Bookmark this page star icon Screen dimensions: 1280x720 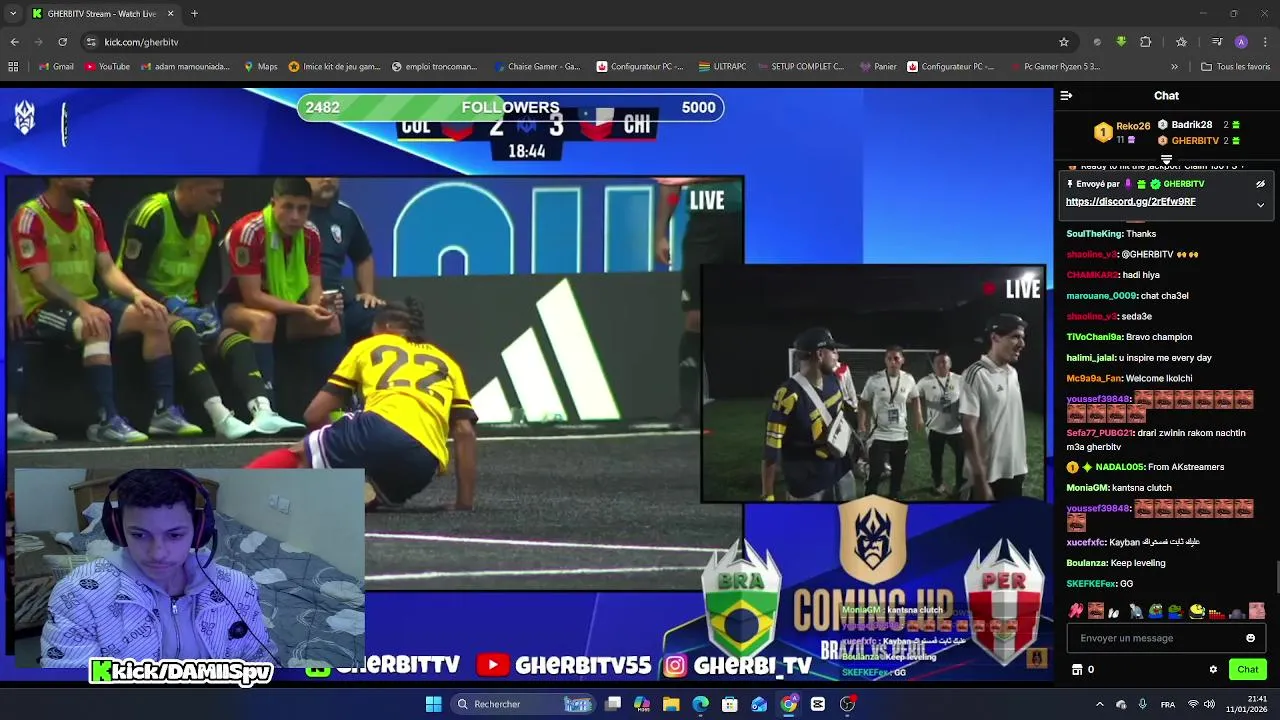pyautogui.click(x=1064, y=42)
